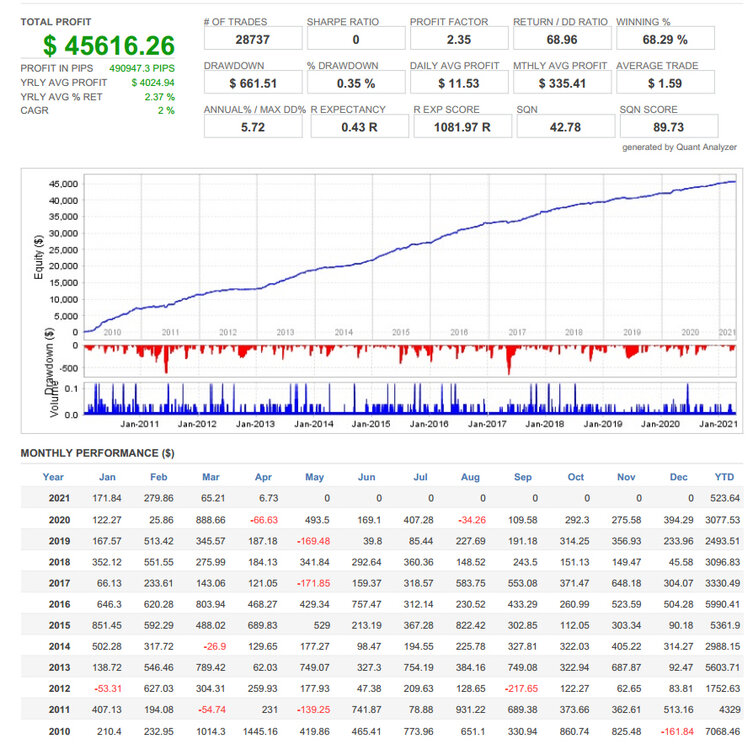This screenshot has width=753, height=750.
Task: Click the total profit value $ 45616.26
Action: click(x=109, y=46)
